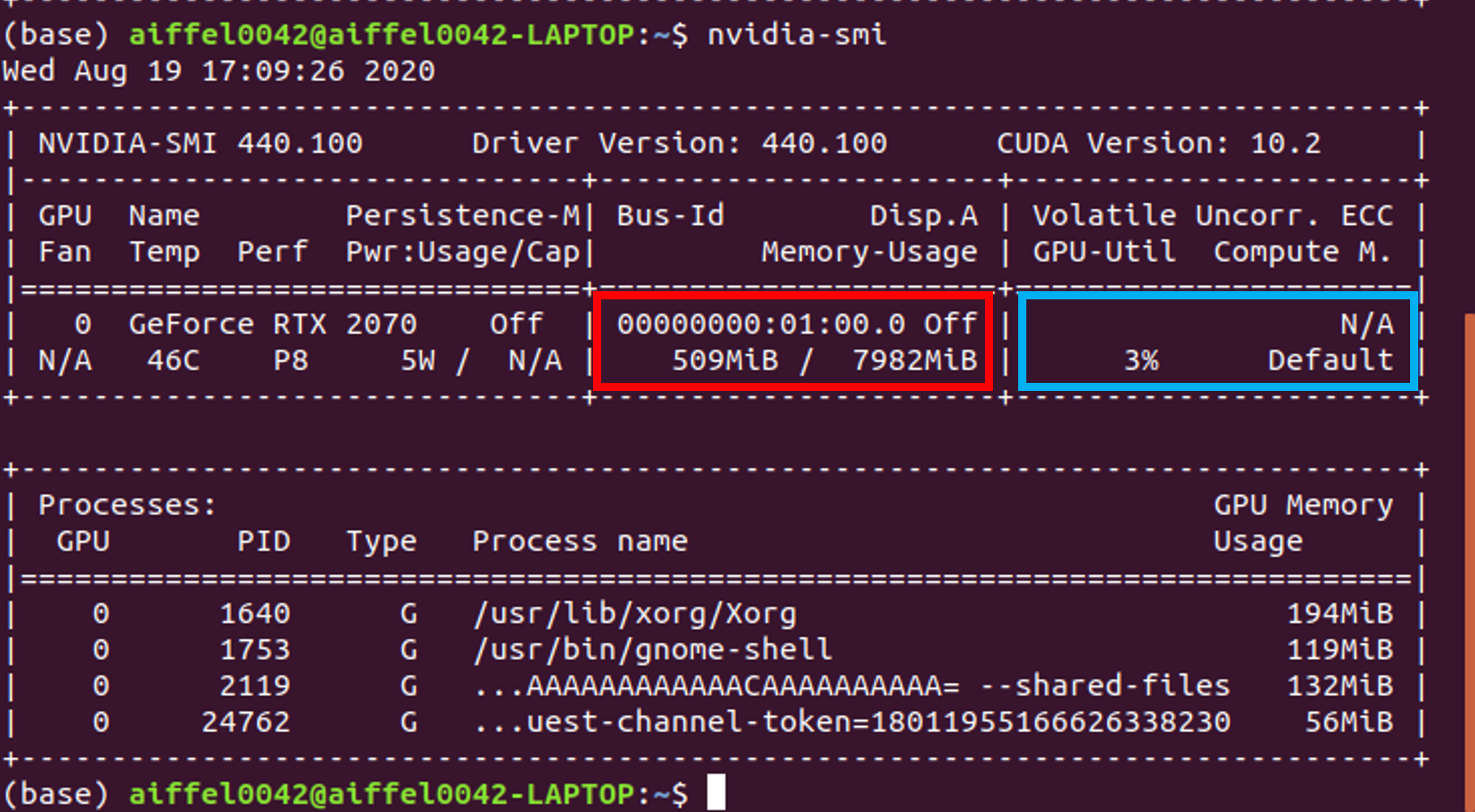Click the Process name column header
Viewport: 1475px width, 812px height.
click(580, 541)
